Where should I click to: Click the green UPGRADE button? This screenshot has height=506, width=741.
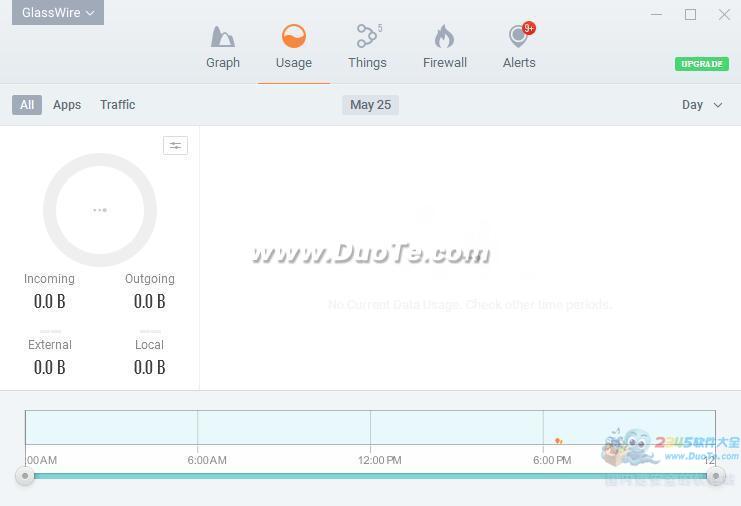[x=701, y=64]
